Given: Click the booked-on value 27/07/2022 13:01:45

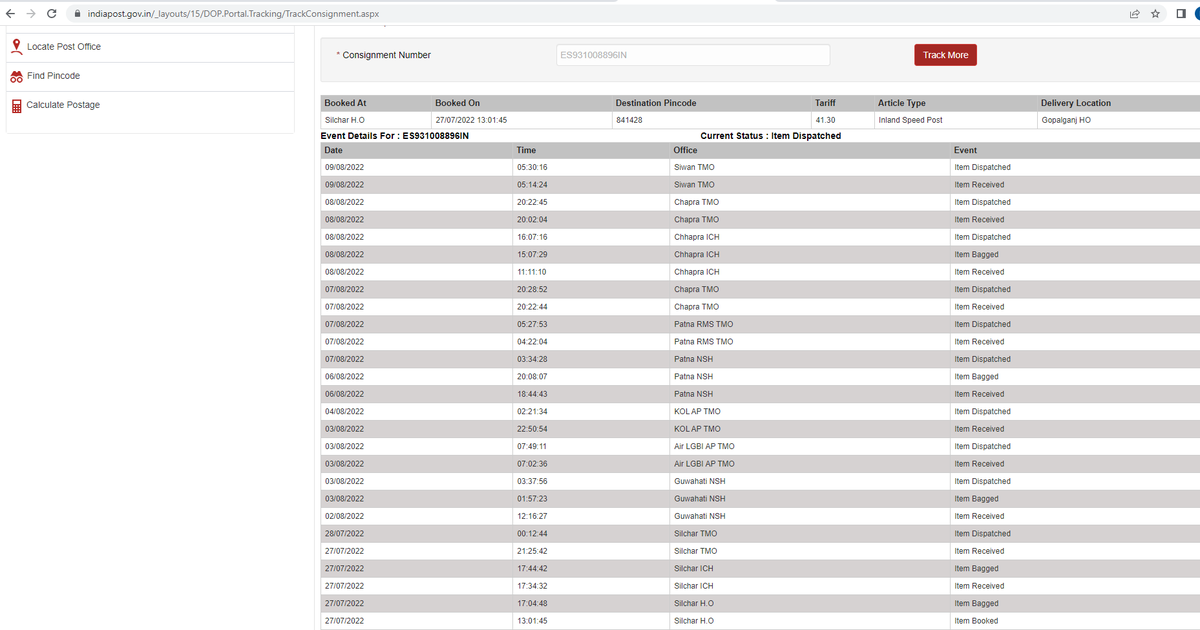Looking at the screenshot, I should [x=471, y=120].
